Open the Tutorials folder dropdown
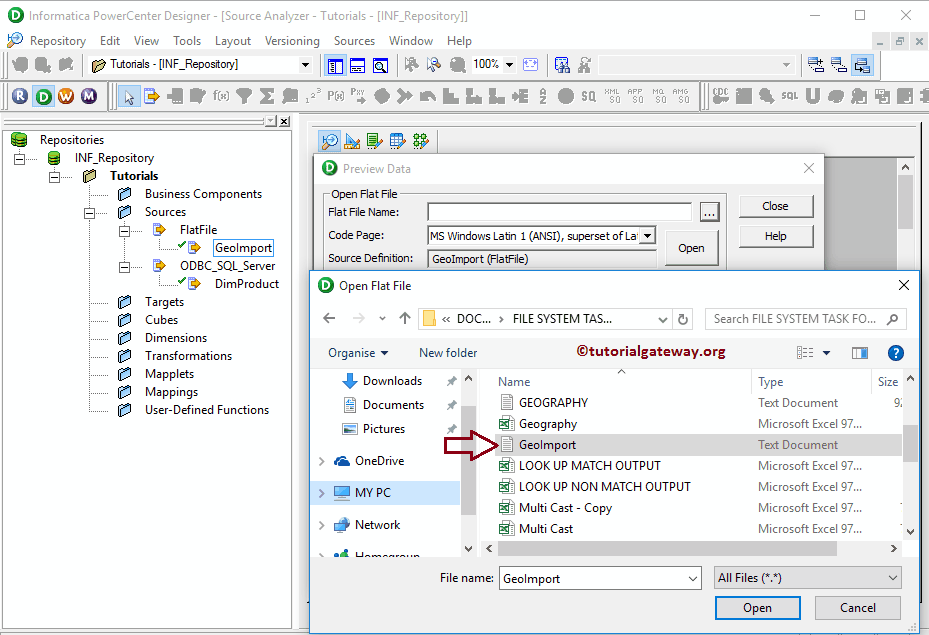 point(305,65)
